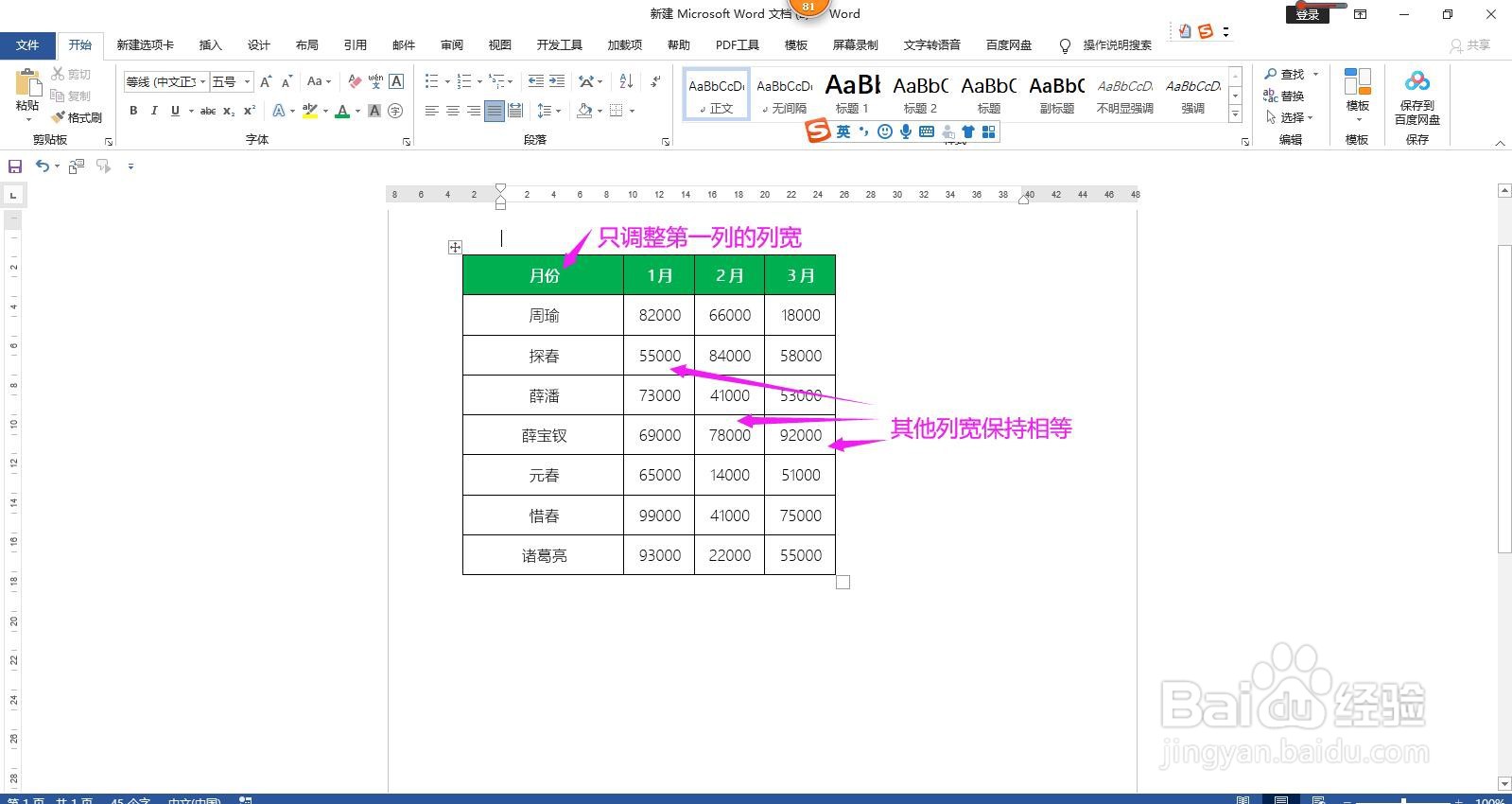Click the Sogou emoji smiley icon
This screenshot has width=1512, height=804.
pyautogui.click(x=885, y=131)
